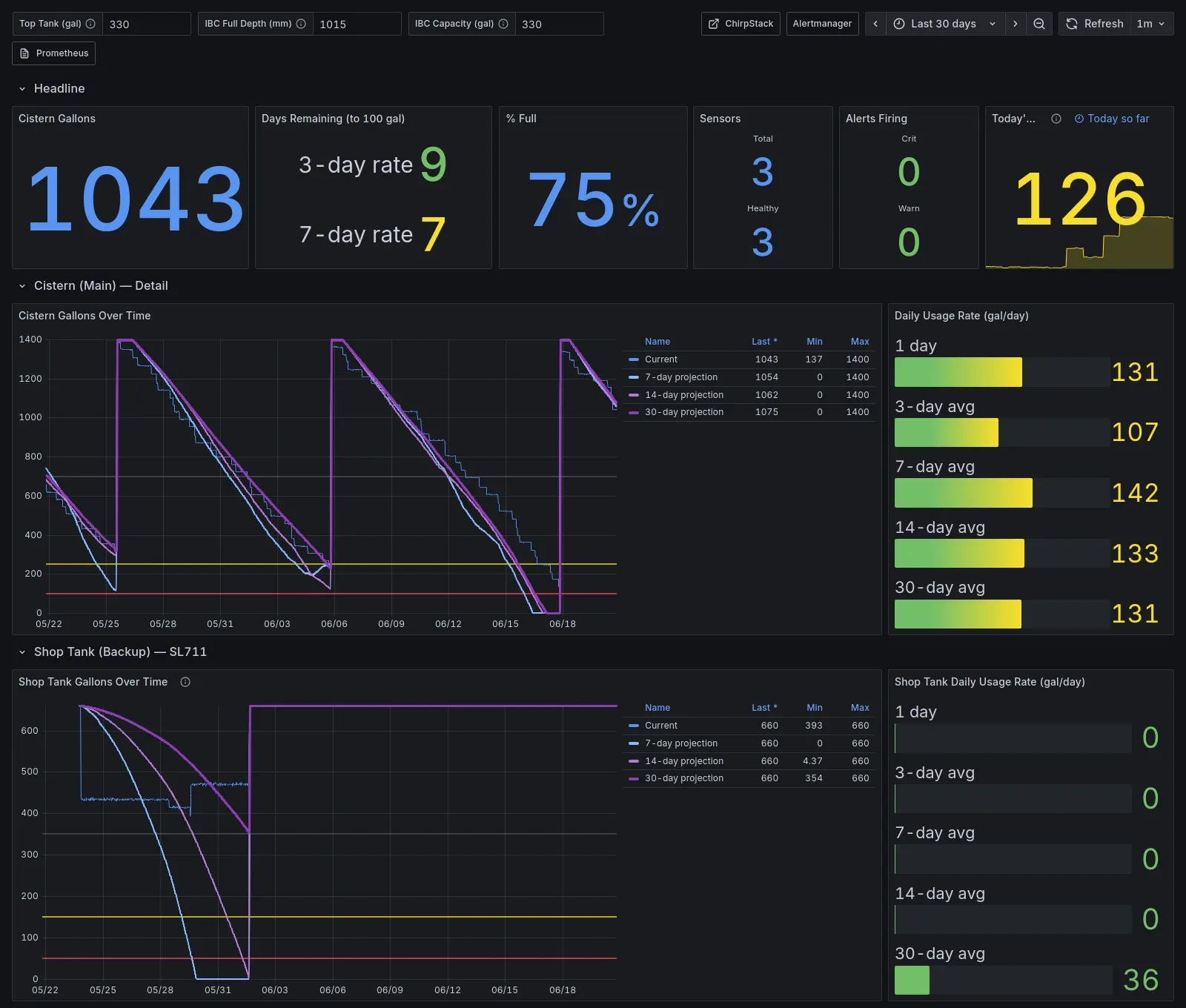Sort cistern legend by Max column
The width and height of the screenshot is (1186, 1008).
pos(860,342)
